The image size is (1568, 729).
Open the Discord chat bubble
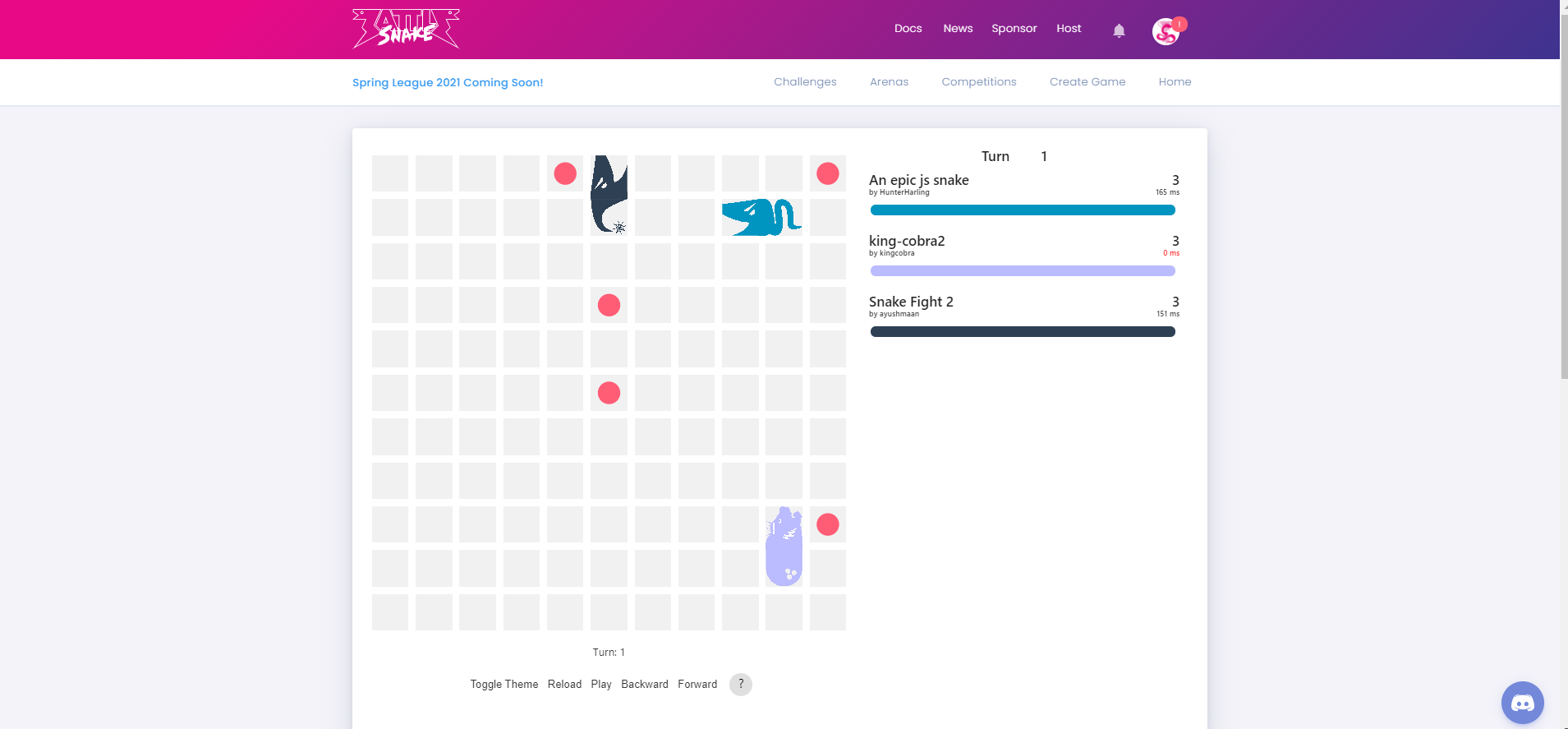click(1523, 703)
